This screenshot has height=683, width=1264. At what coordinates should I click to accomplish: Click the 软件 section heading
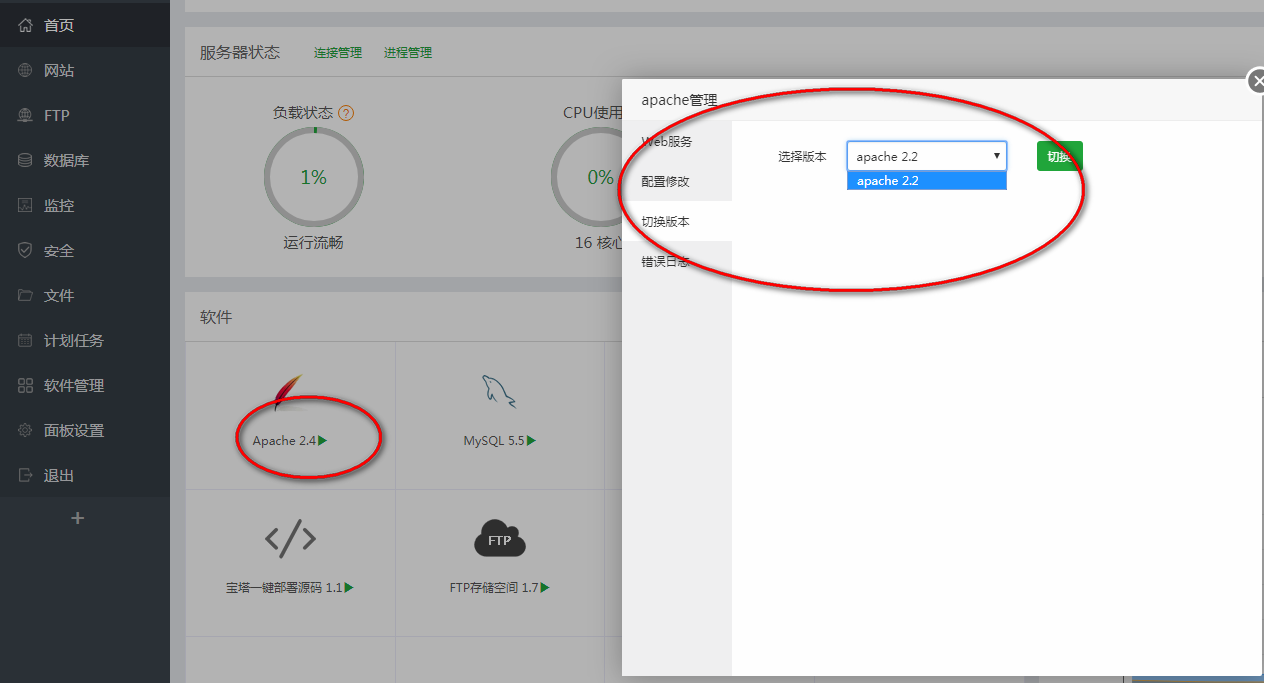(x=216, y=317)
